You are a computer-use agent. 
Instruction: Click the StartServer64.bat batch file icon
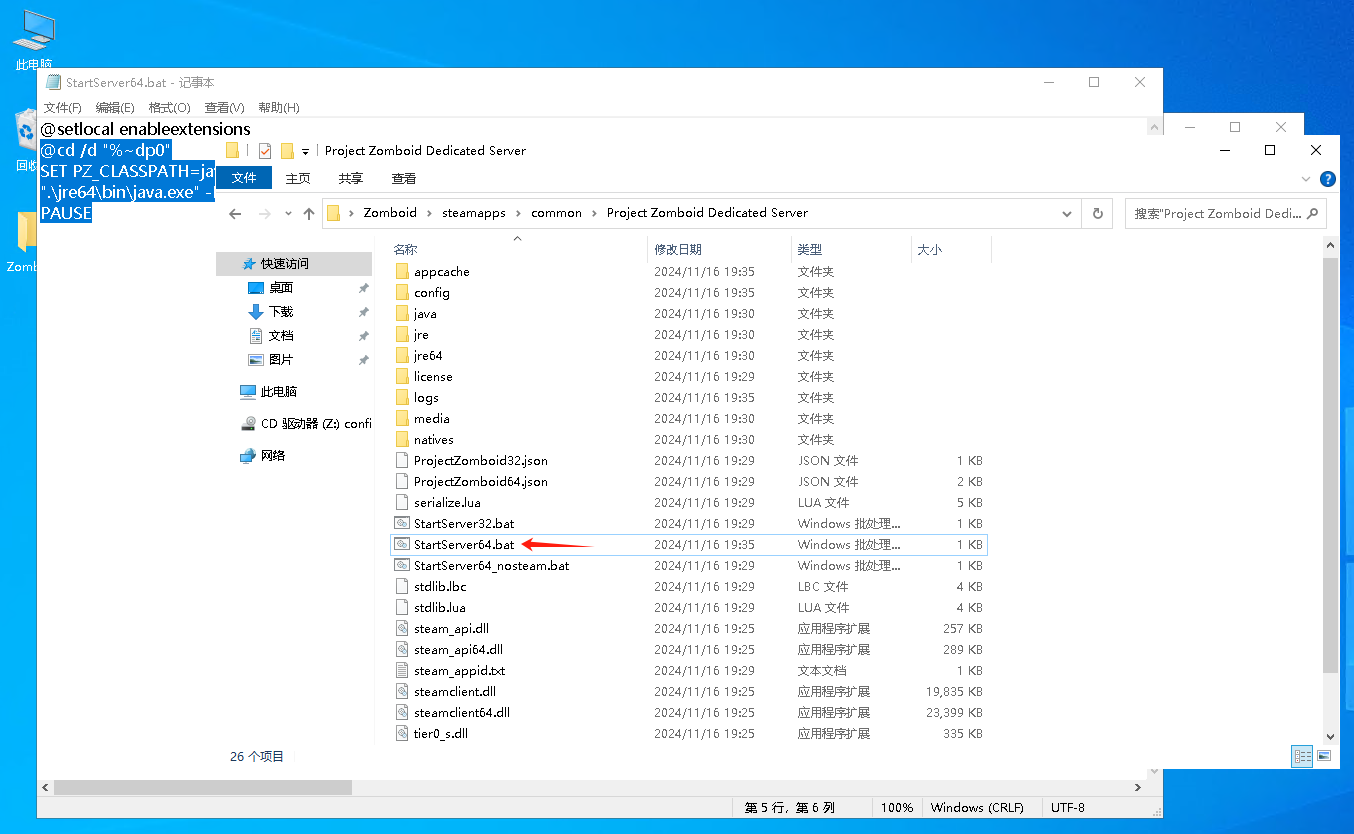[x=402, y=545]
